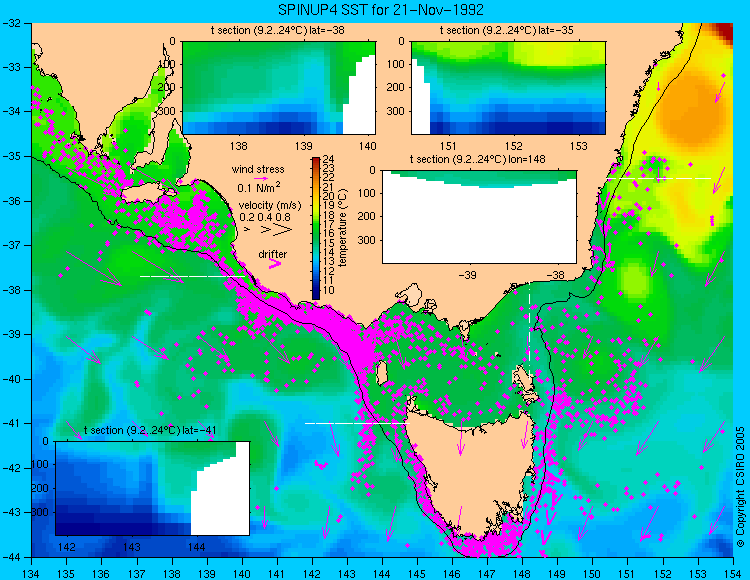Click the wind stress legend arrow

(261, 178)
